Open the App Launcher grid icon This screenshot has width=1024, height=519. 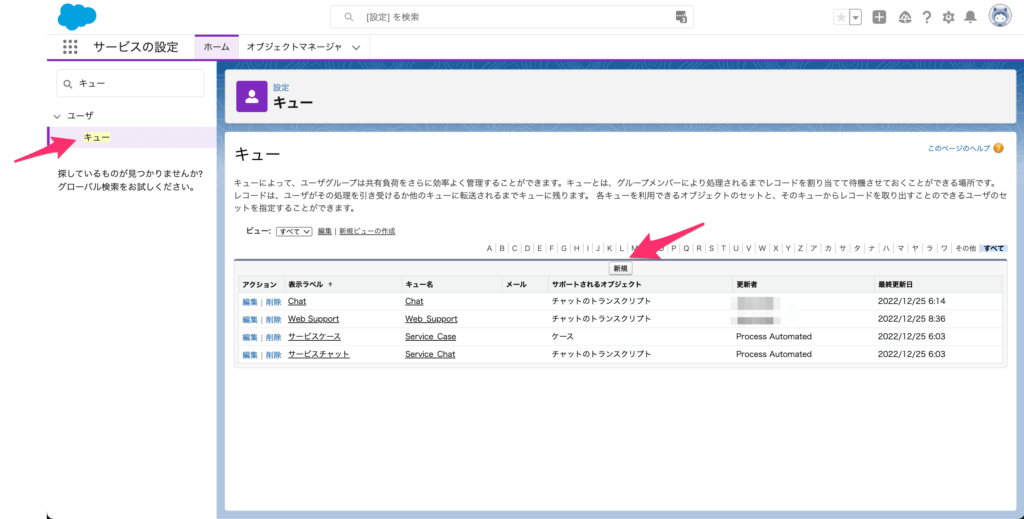(70, 47)
